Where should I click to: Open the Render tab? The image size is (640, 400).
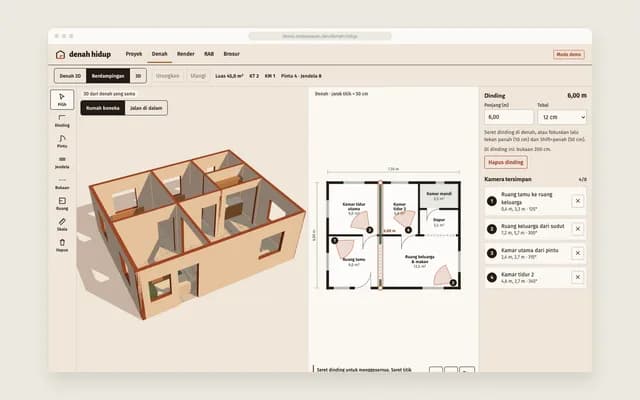point(186,54)
